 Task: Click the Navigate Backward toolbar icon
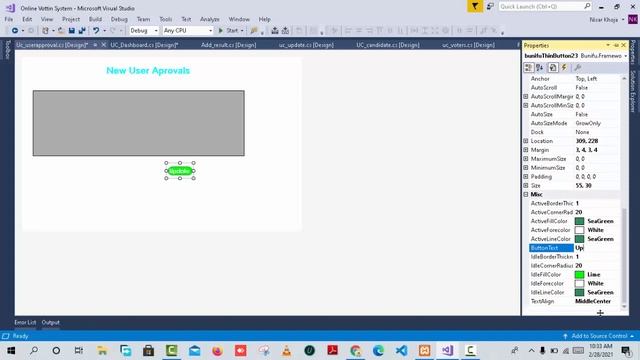coord(15,31)
